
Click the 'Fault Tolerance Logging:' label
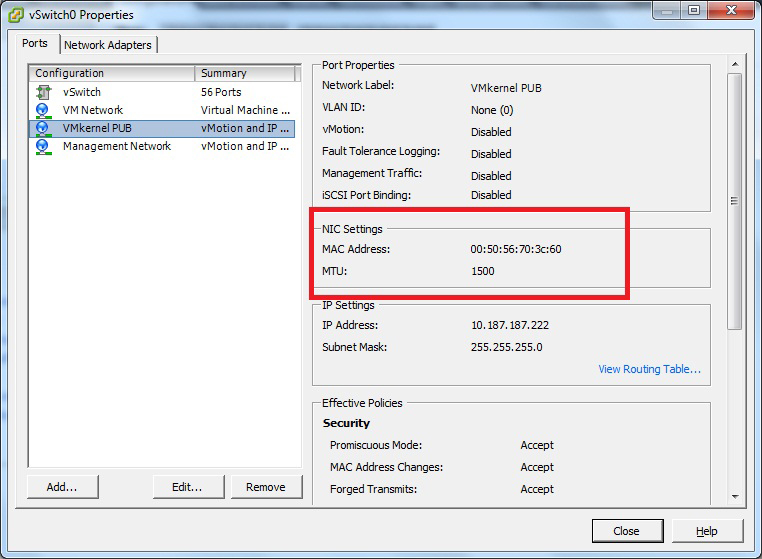tap(381, 152)
